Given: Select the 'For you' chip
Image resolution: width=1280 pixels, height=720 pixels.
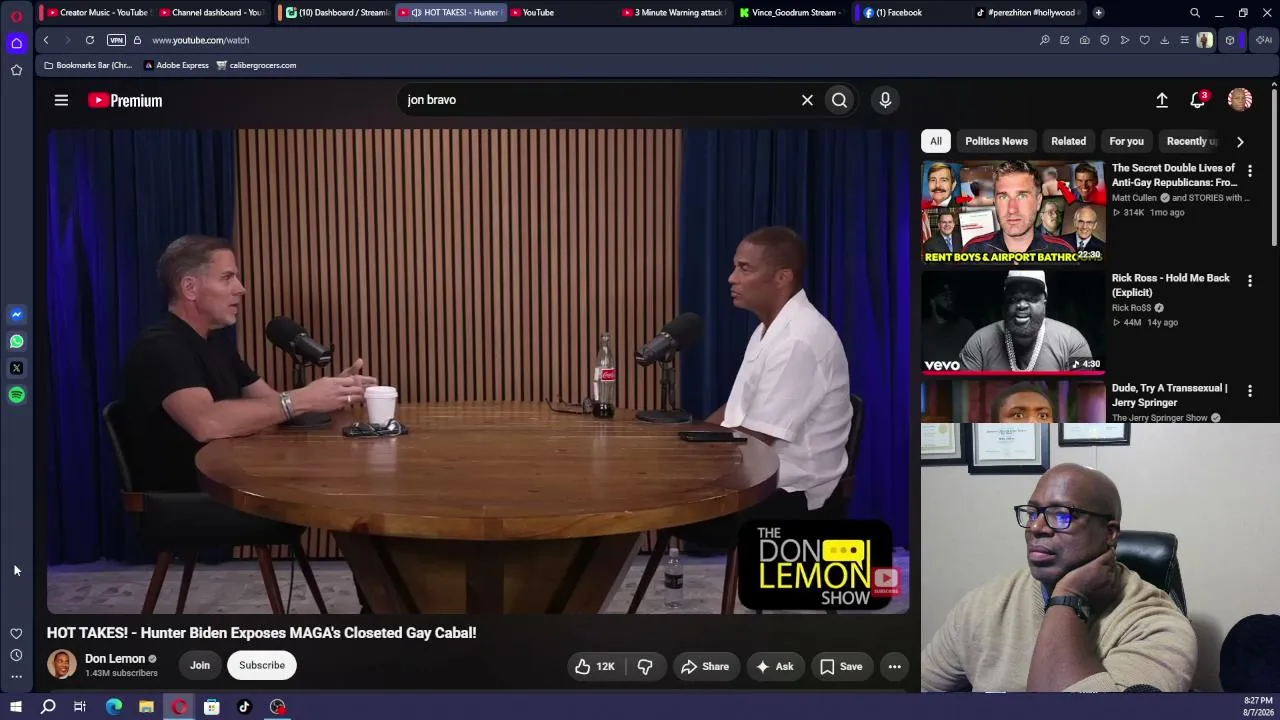Looking at the screenshot, I should [1126, 141].
